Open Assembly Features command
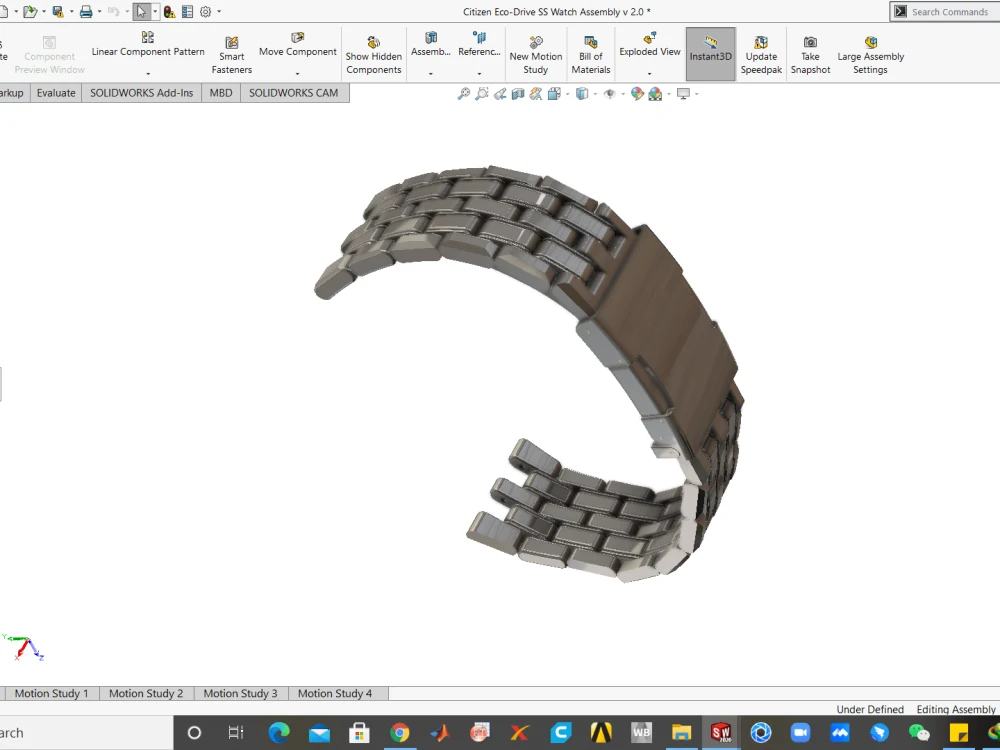This screenshot has height=750, width=1000. 430,45
